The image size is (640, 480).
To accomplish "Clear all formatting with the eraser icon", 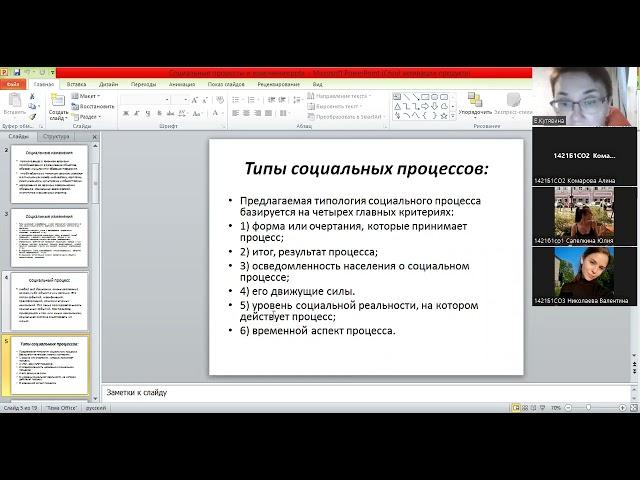I will (x=220, y=100).
